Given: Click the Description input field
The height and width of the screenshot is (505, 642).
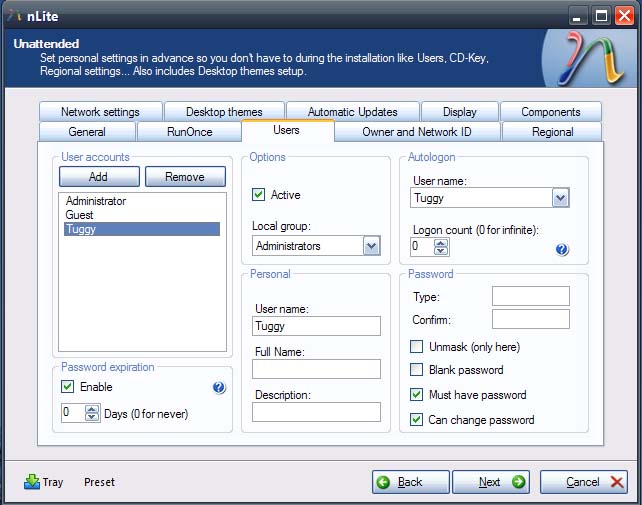Looking at the screenshot, I should pos(316,412).
